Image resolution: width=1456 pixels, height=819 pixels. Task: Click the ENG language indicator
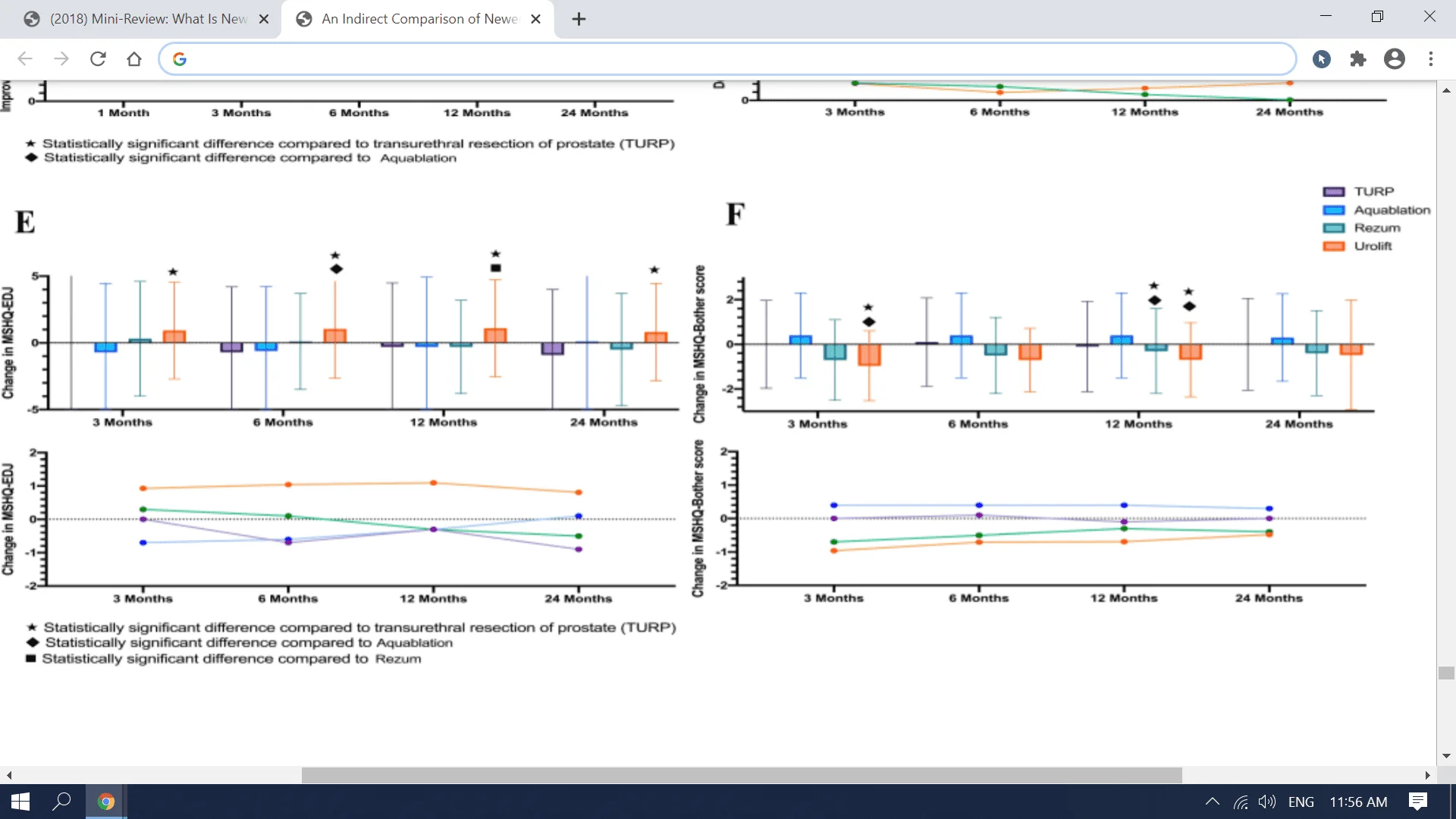(x=1301, y=802)
